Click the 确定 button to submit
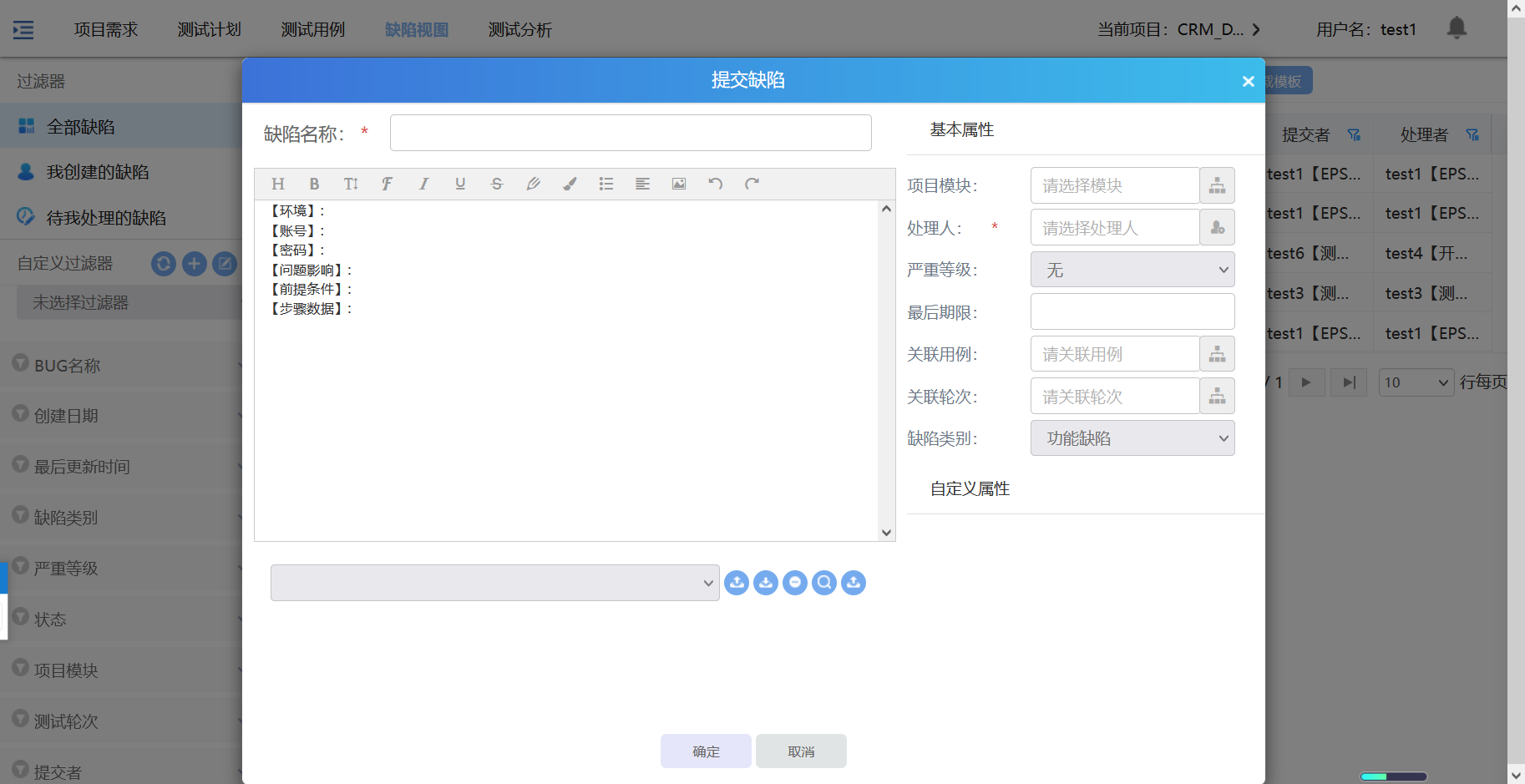This screenshot has width=1525, height=784. [x=706, y=751]
